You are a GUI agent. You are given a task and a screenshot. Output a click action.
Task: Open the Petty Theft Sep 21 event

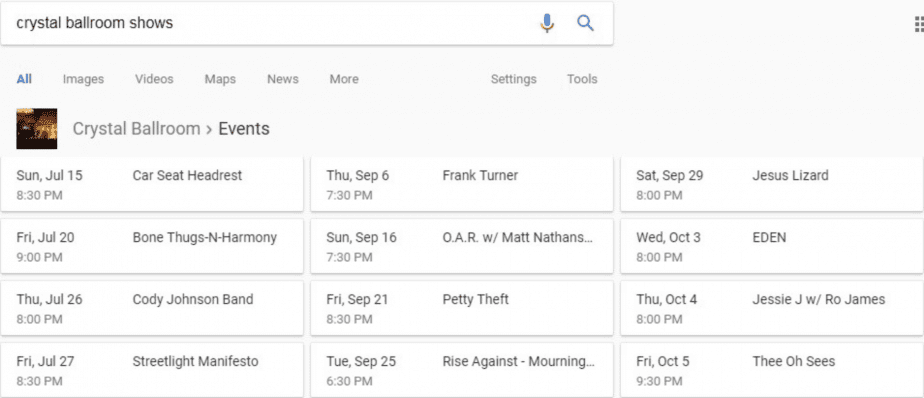coord(461,308)
